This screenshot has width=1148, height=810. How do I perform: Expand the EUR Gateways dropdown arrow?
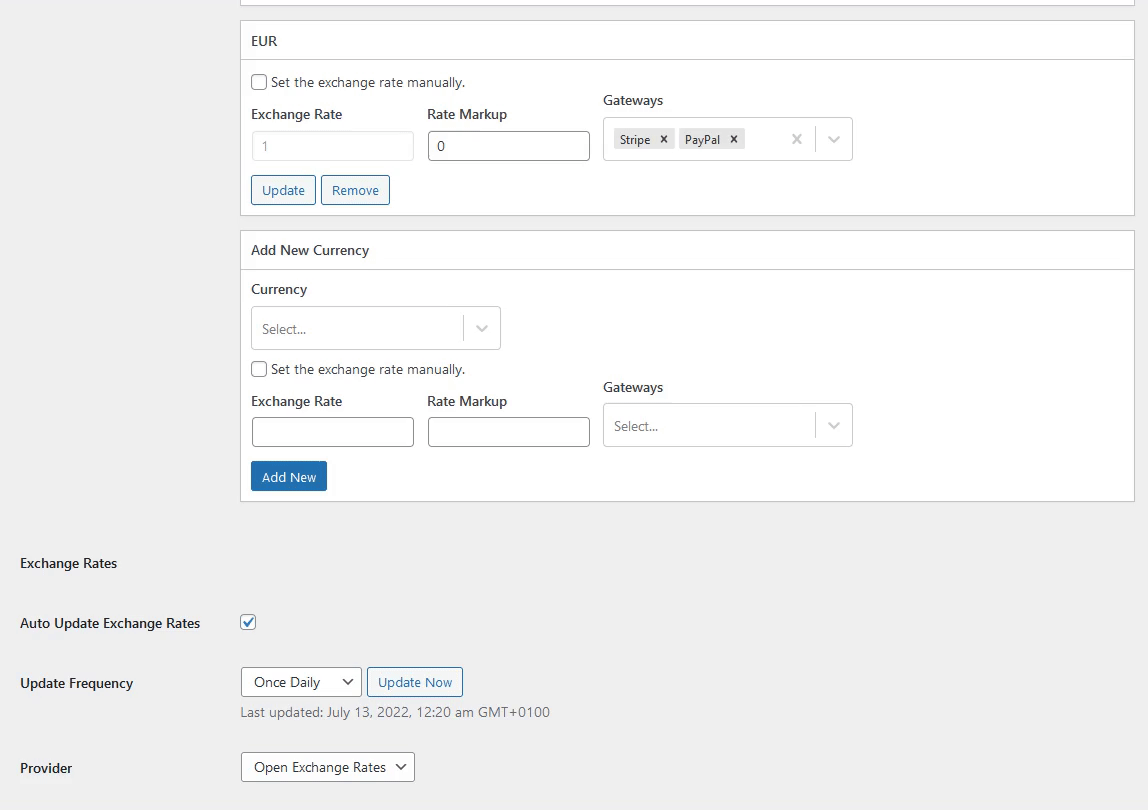coord(834,140)
